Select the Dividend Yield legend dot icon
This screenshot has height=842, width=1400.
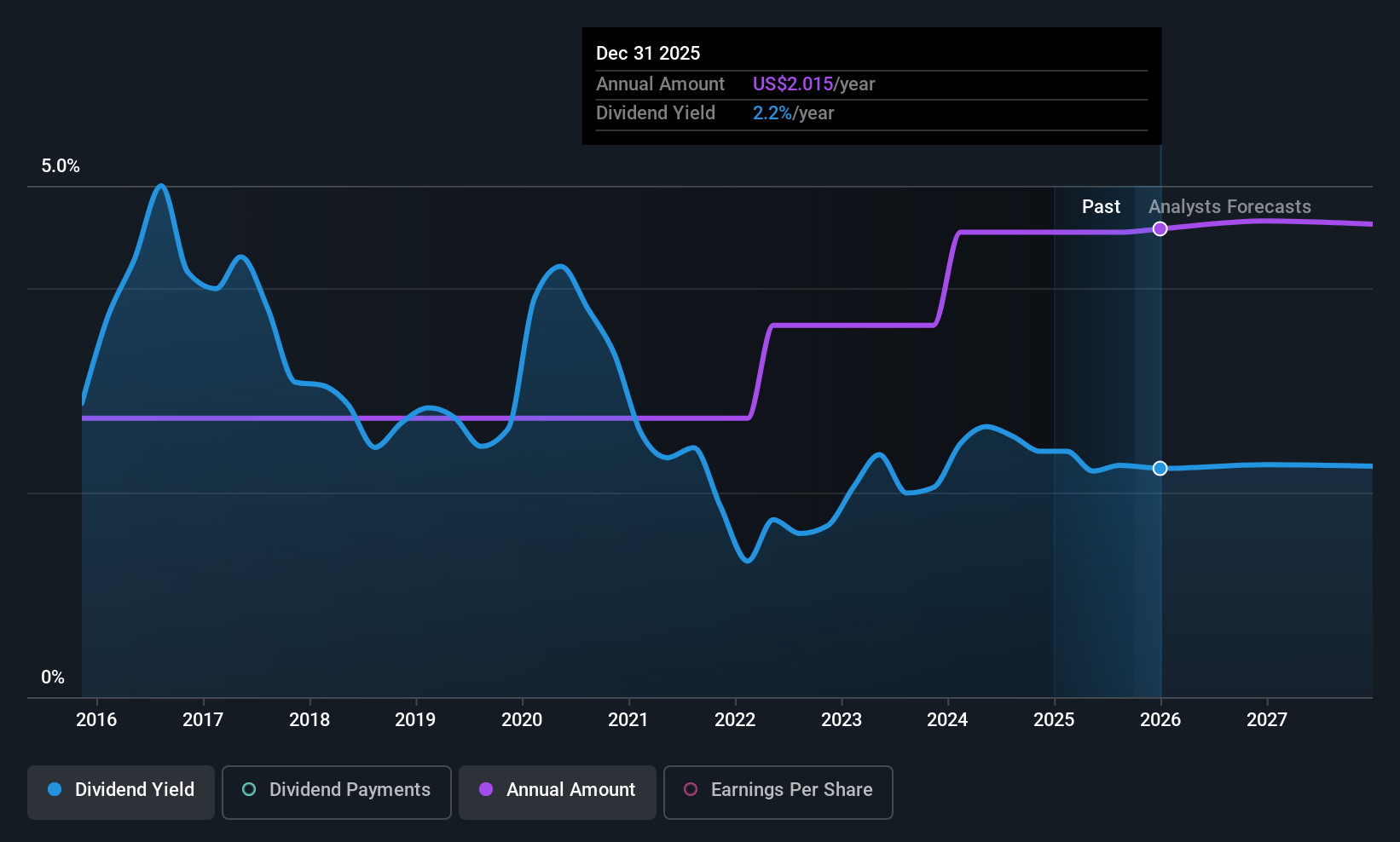(x=55, y=790)
